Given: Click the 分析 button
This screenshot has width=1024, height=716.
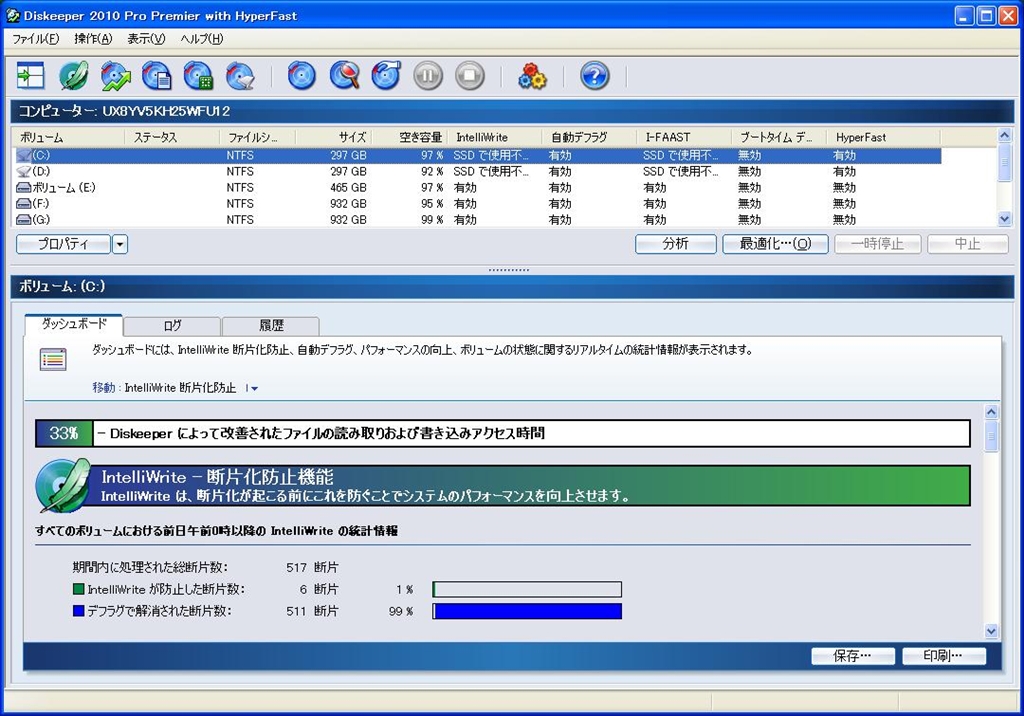Looking at the screenshot, I should (x=676, y=244).
